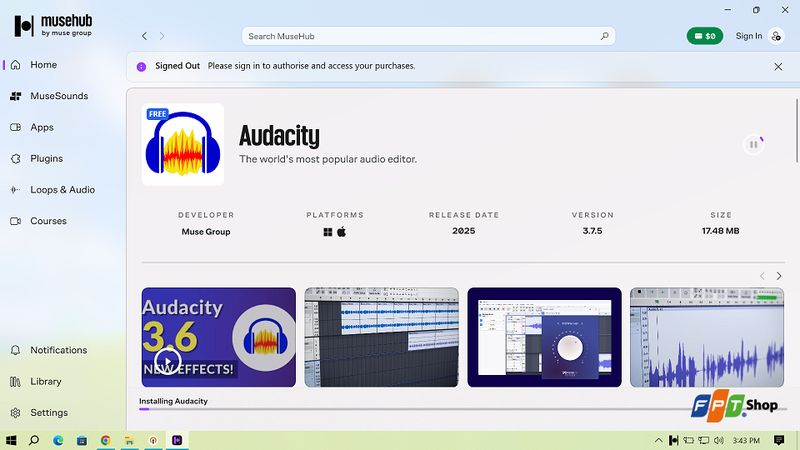
Task: Click the Muse Group developer name
Action: click(206, 232)
